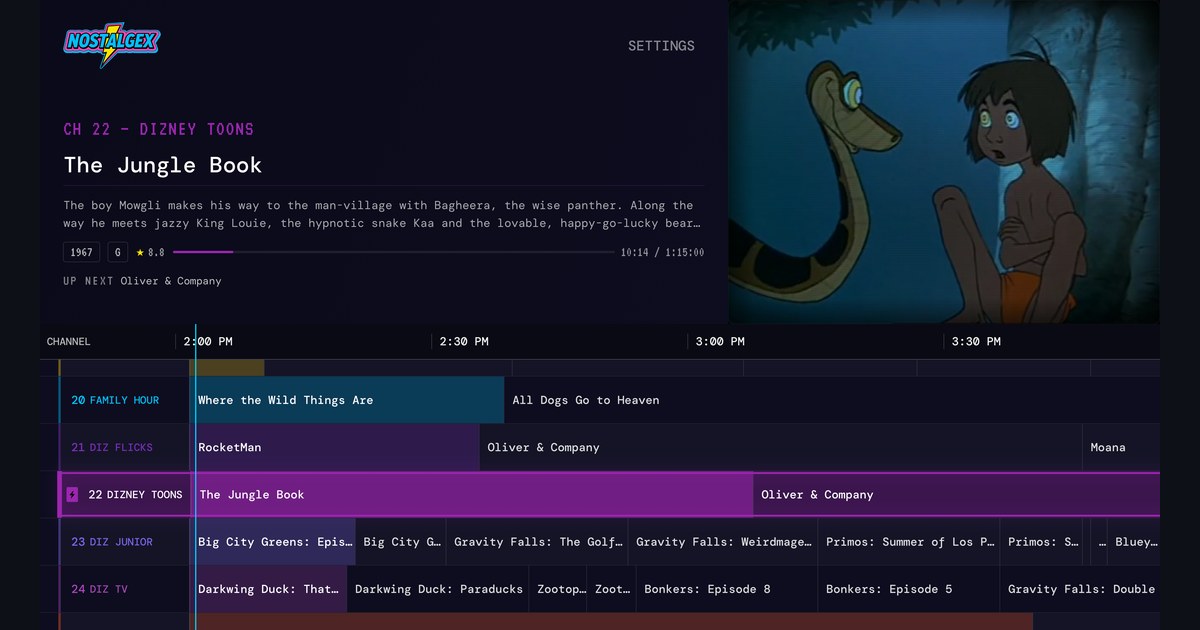Click the CHANNEL column header
This screenshot has width=1200, height=630.
(68, 341)
